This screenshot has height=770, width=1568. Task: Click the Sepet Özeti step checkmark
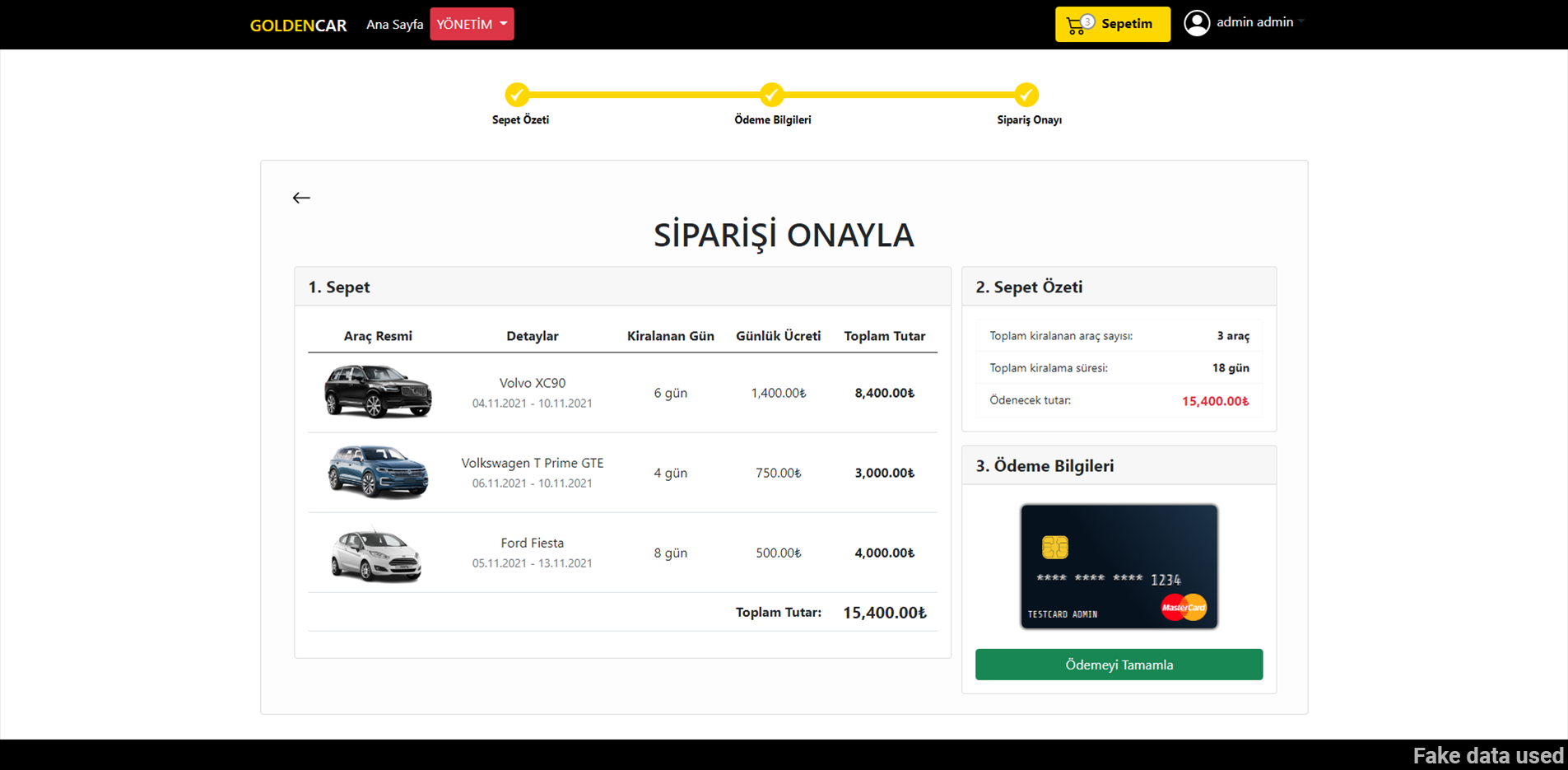[517, 95]
